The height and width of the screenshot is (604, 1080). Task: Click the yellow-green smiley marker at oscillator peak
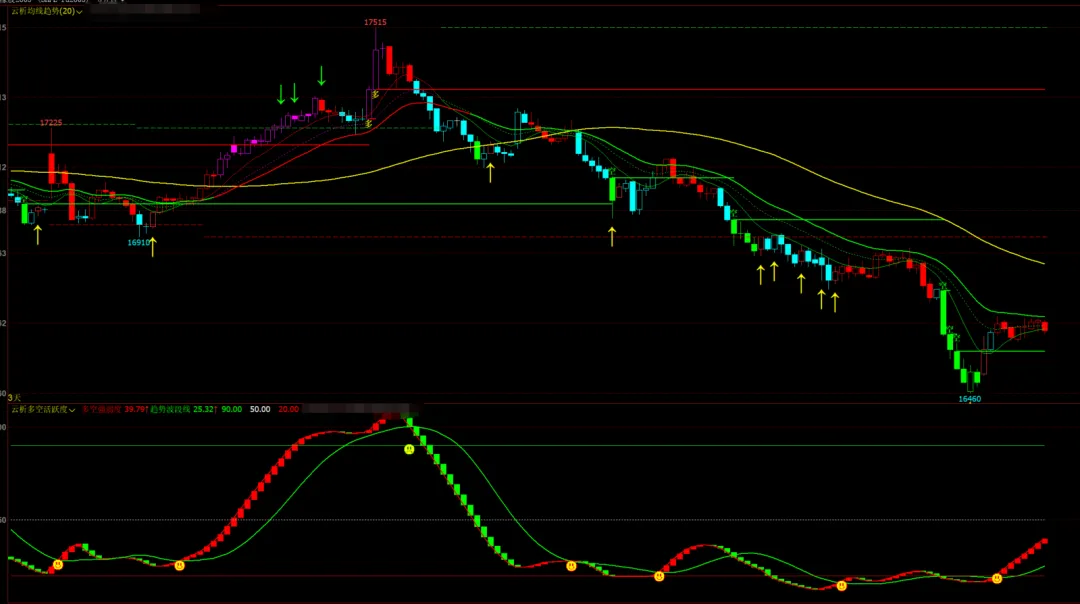(409, 449)
